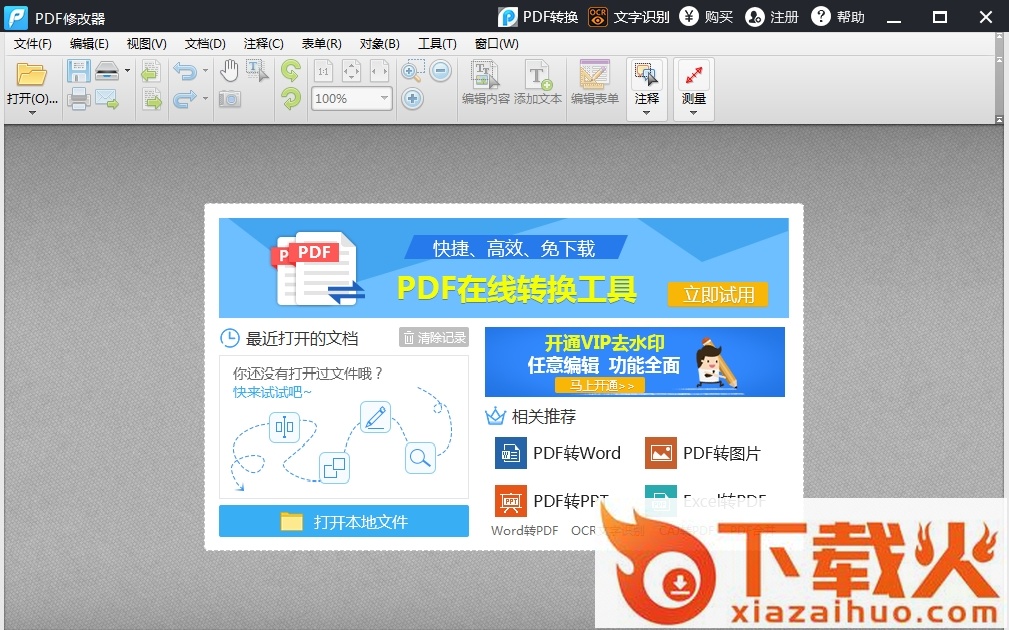Image resolution: width=1009 pixels, height=630 pixels.
Task: Click the PDF转图片 link
Action: point(703,453)
